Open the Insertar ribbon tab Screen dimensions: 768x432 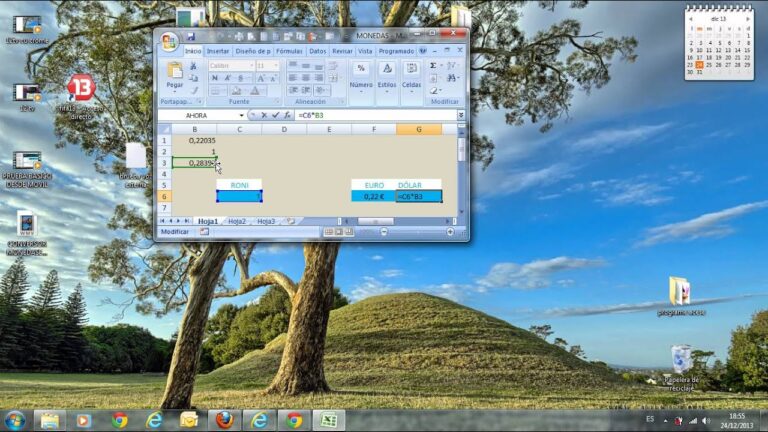point(218,51)
